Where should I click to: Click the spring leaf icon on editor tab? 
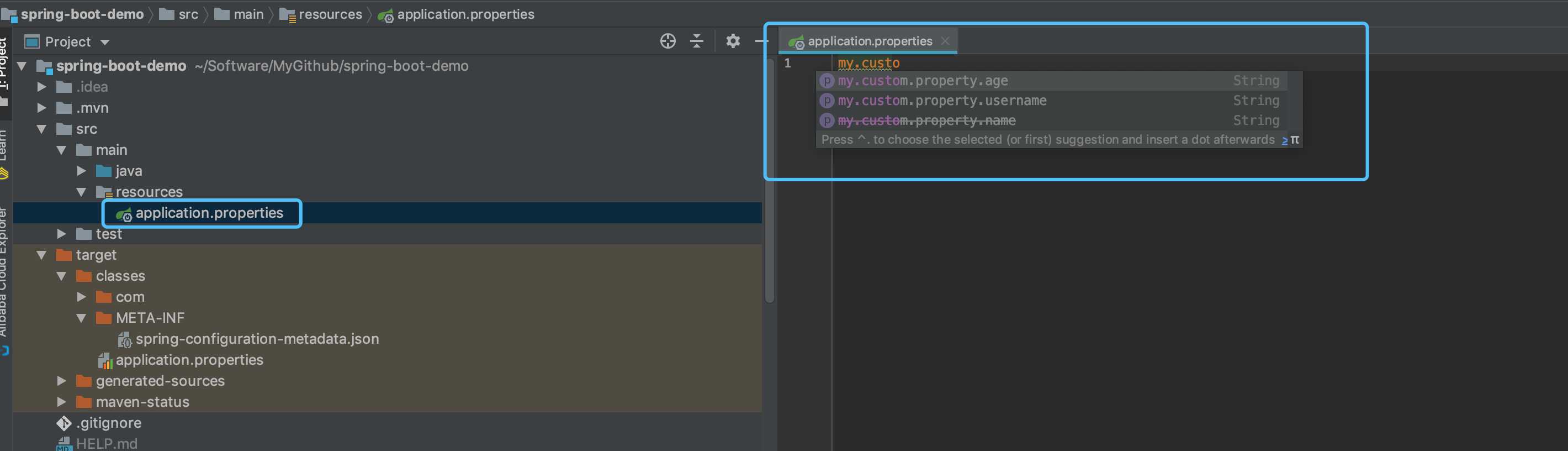[x=796, y=42]
